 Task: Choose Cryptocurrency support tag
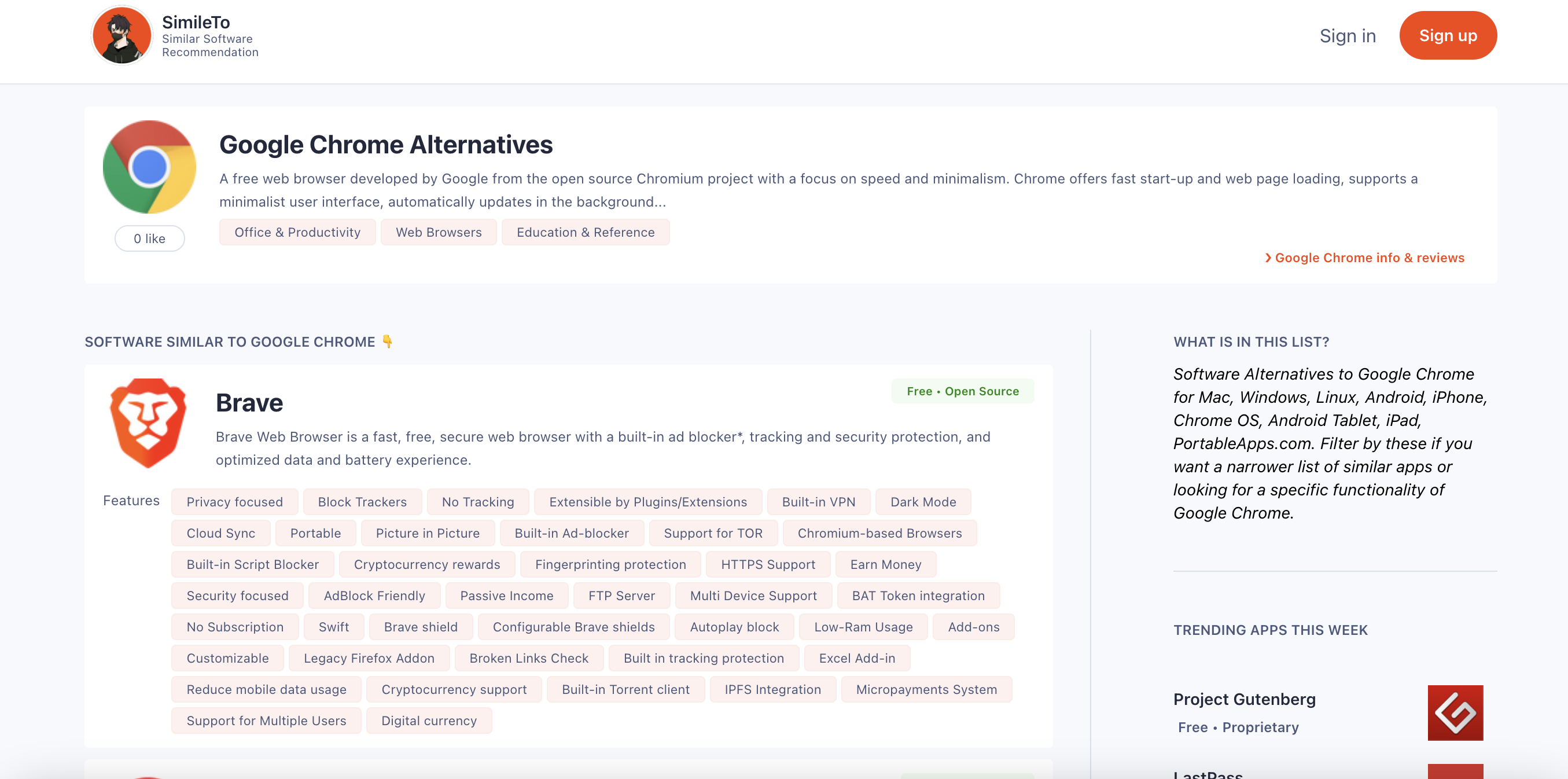pyautogui.click(x=454, y=689)
